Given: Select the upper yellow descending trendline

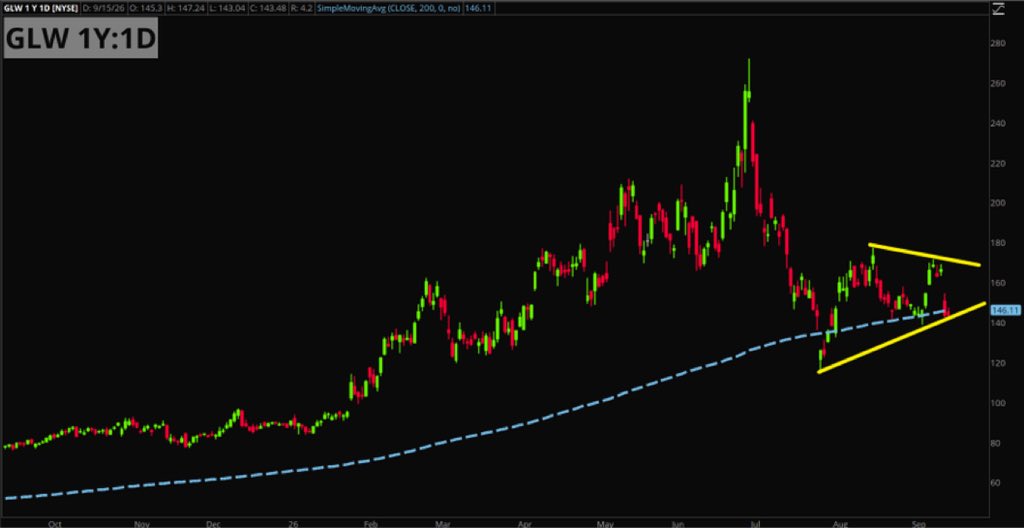Looking at the screenshot, I should [924, 255].
